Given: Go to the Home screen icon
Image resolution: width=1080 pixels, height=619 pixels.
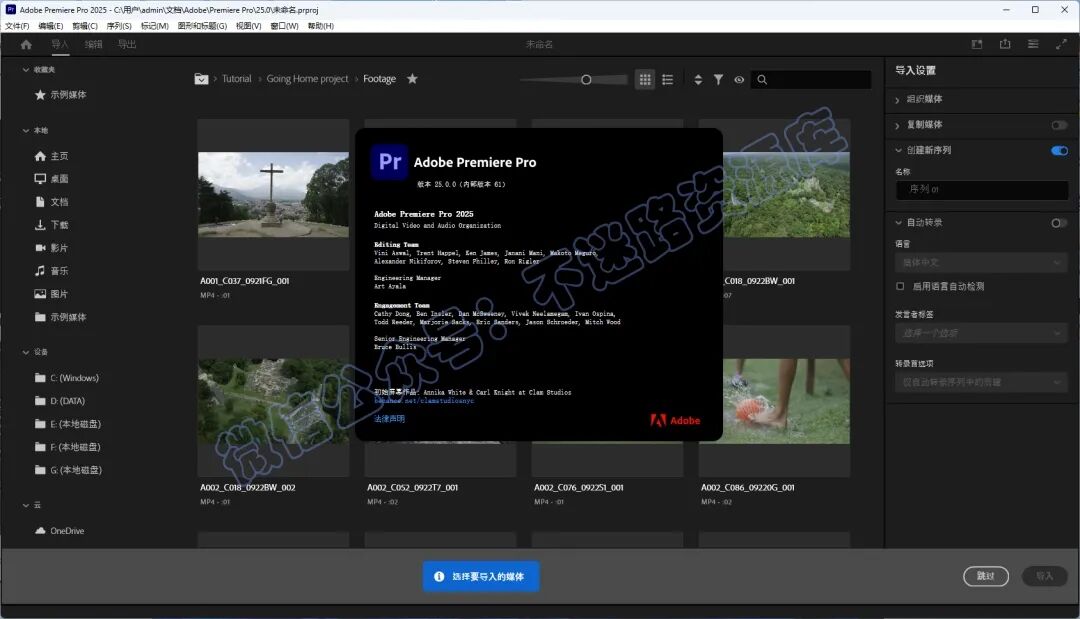Looking at the screenshot, I should 26,45.
